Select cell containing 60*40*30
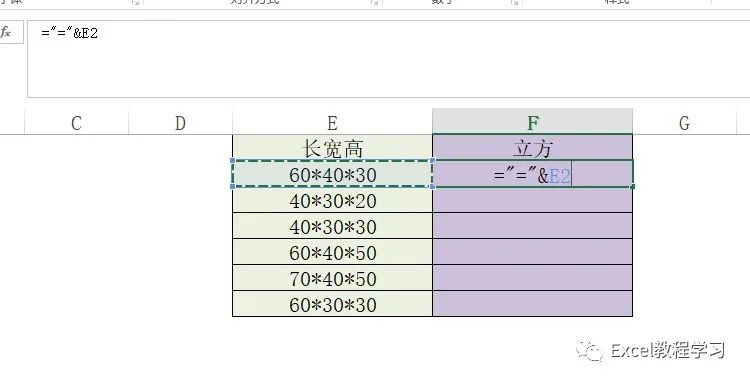 point(332,174)
